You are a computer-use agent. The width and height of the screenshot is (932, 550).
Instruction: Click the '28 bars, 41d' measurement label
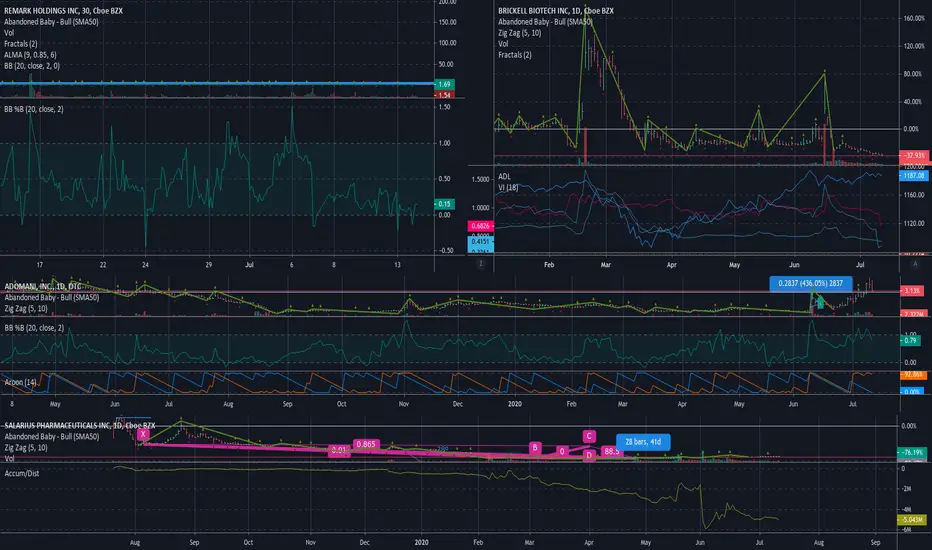point(643,442)
